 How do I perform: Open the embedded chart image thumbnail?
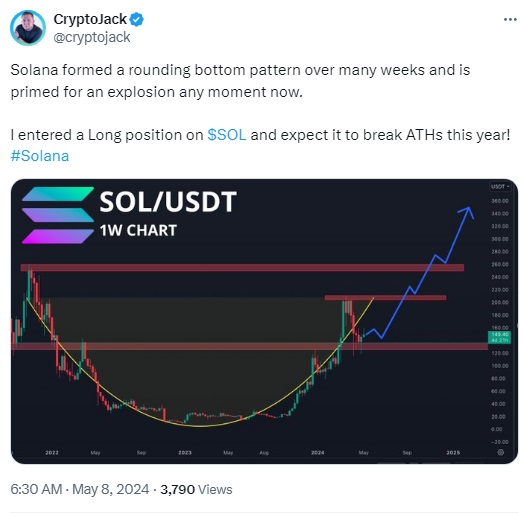tap(264, 321)
